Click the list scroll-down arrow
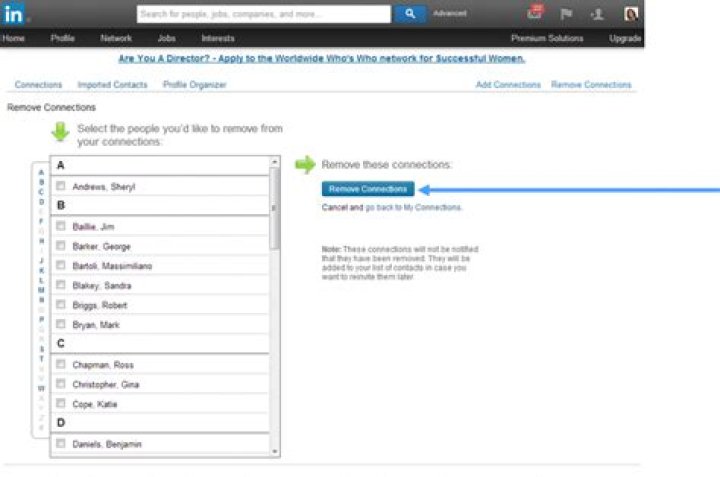The width and height of the screenshot is (720, 477). (x=275, y=452)
